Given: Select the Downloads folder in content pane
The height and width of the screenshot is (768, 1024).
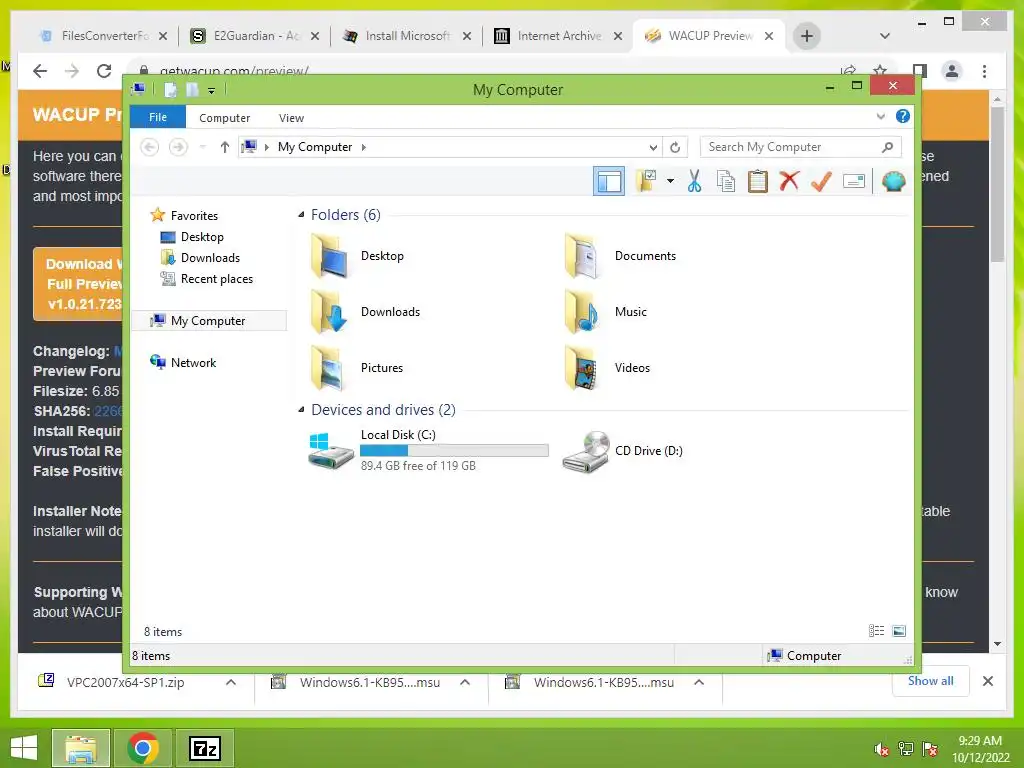Looking at the screenshot, I should (366, 312).
